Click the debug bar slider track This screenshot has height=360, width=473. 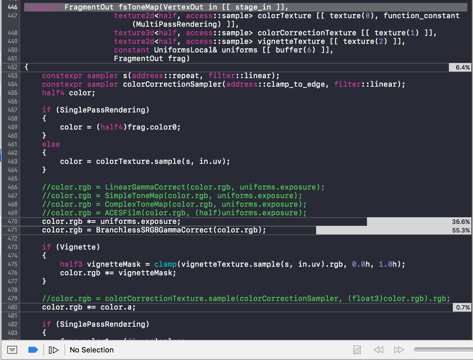pos(443,350)
